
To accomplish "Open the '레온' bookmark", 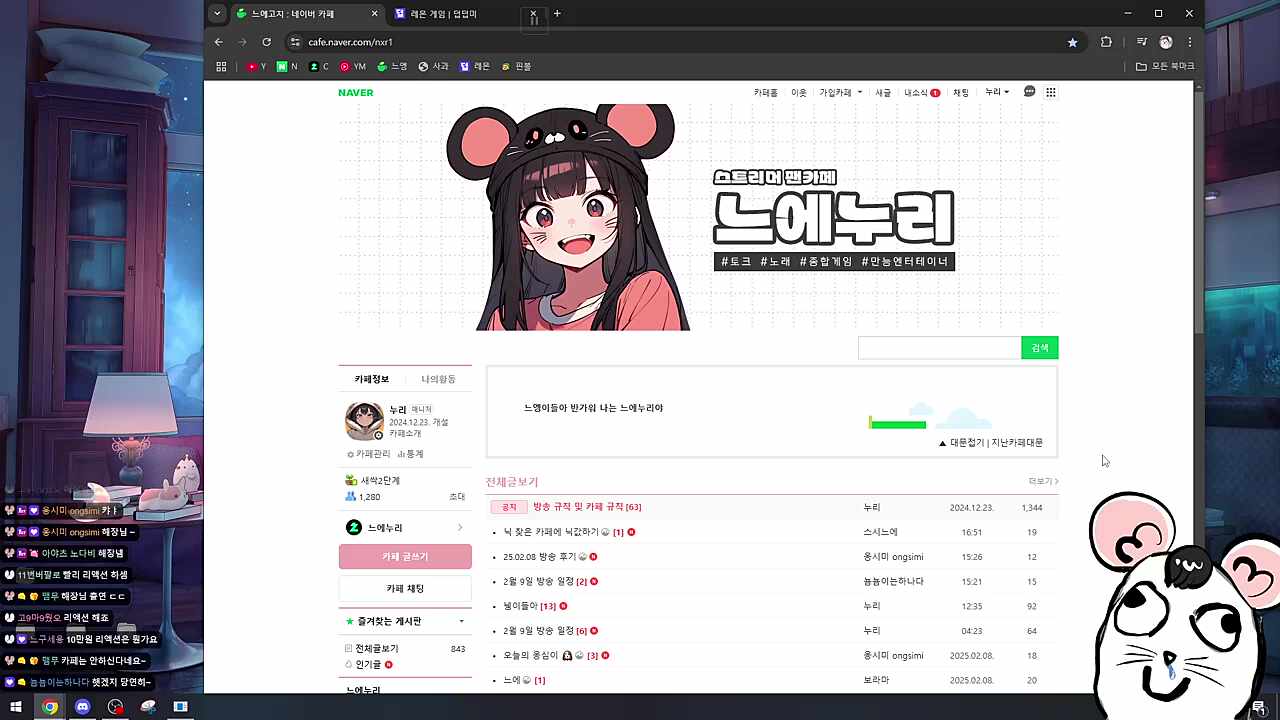I will pyautogui.click(x=474, y=66).
